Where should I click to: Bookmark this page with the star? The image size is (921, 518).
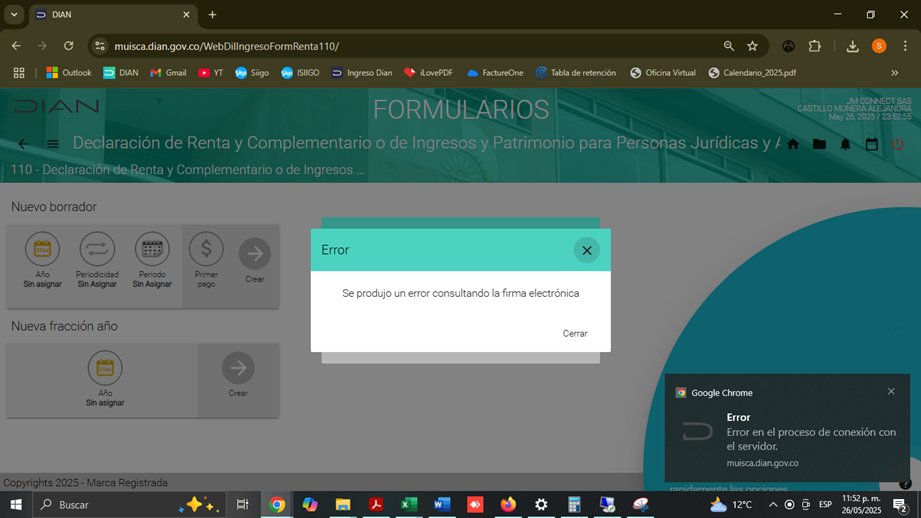752,46
